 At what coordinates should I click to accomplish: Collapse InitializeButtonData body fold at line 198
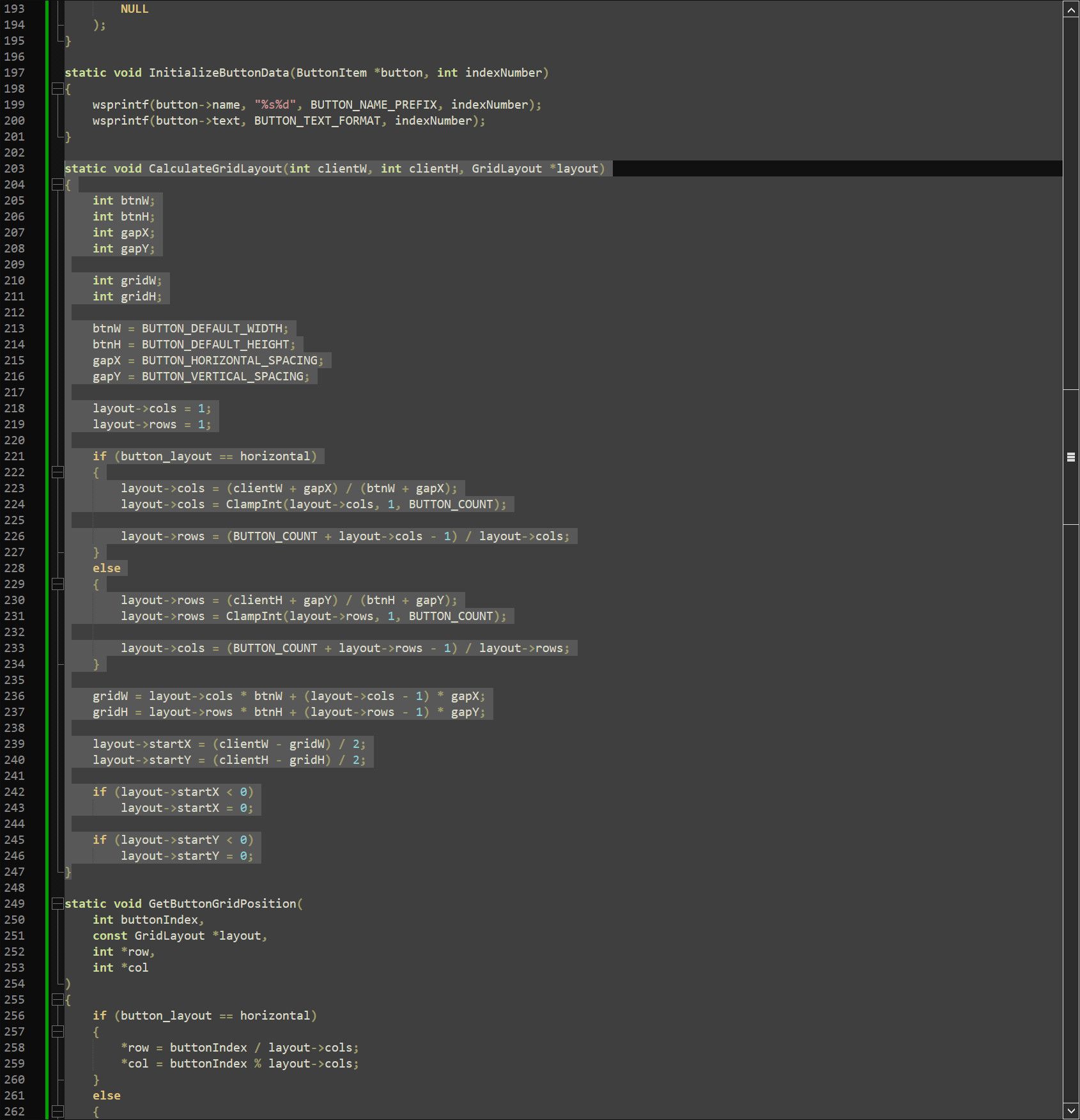tap(58, 89)
